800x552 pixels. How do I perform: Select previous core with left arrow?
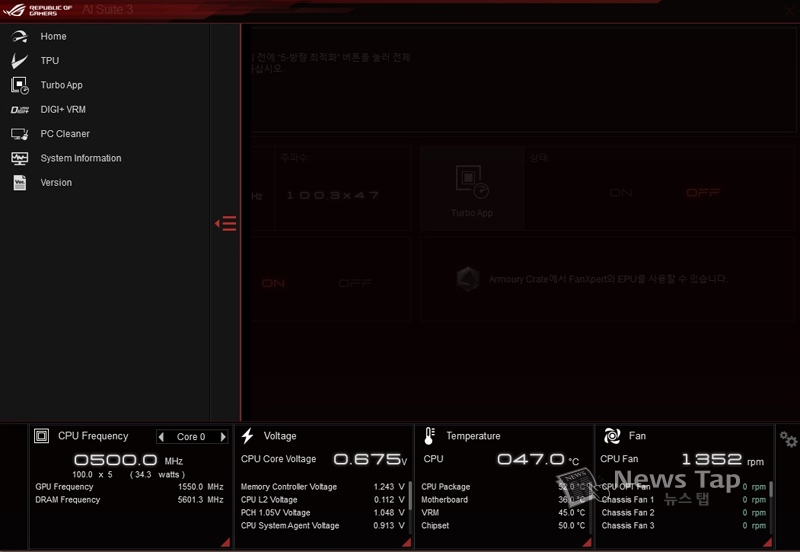click(x=162, y=437)
